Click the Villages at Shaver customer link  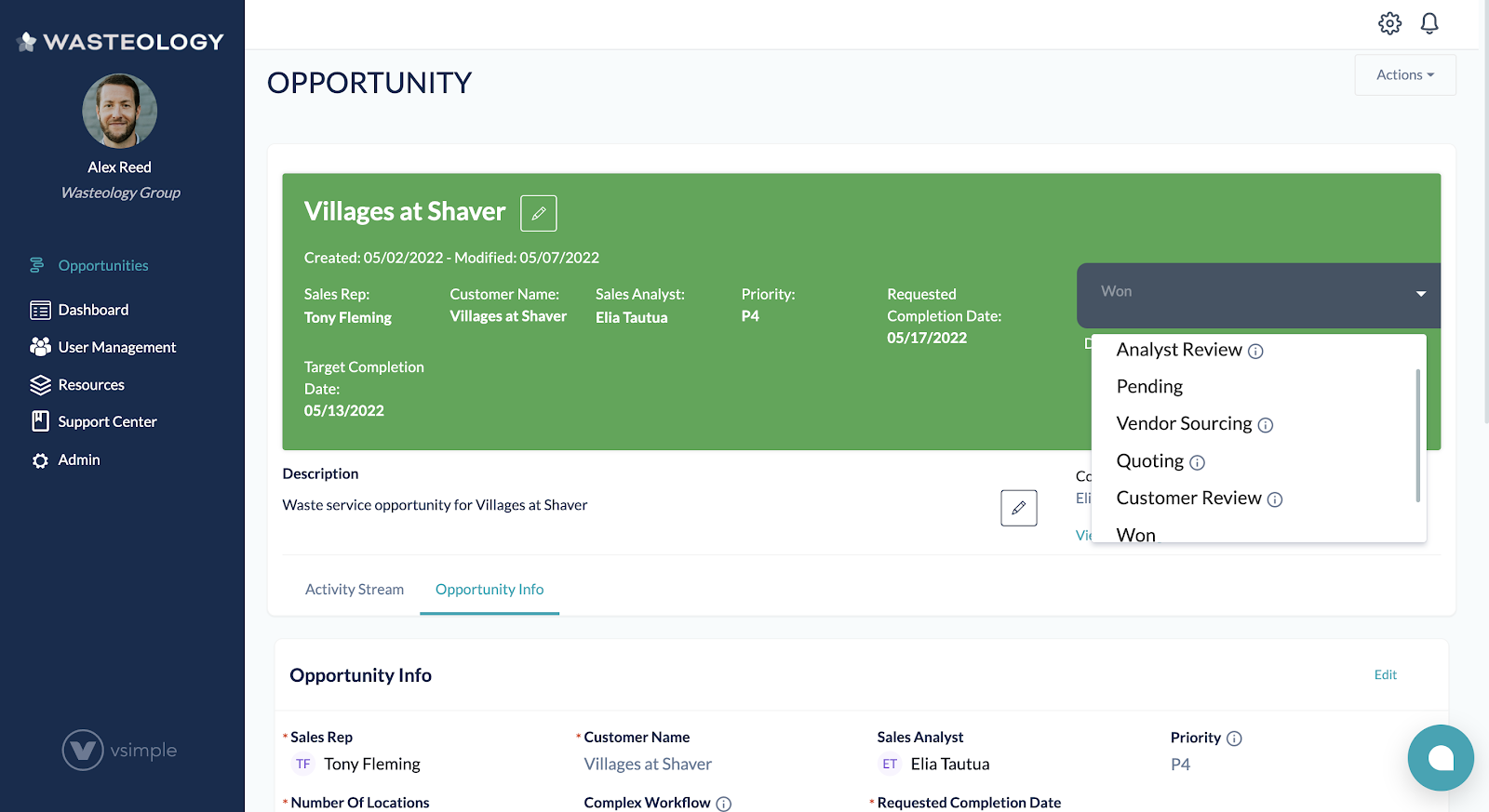648,765
